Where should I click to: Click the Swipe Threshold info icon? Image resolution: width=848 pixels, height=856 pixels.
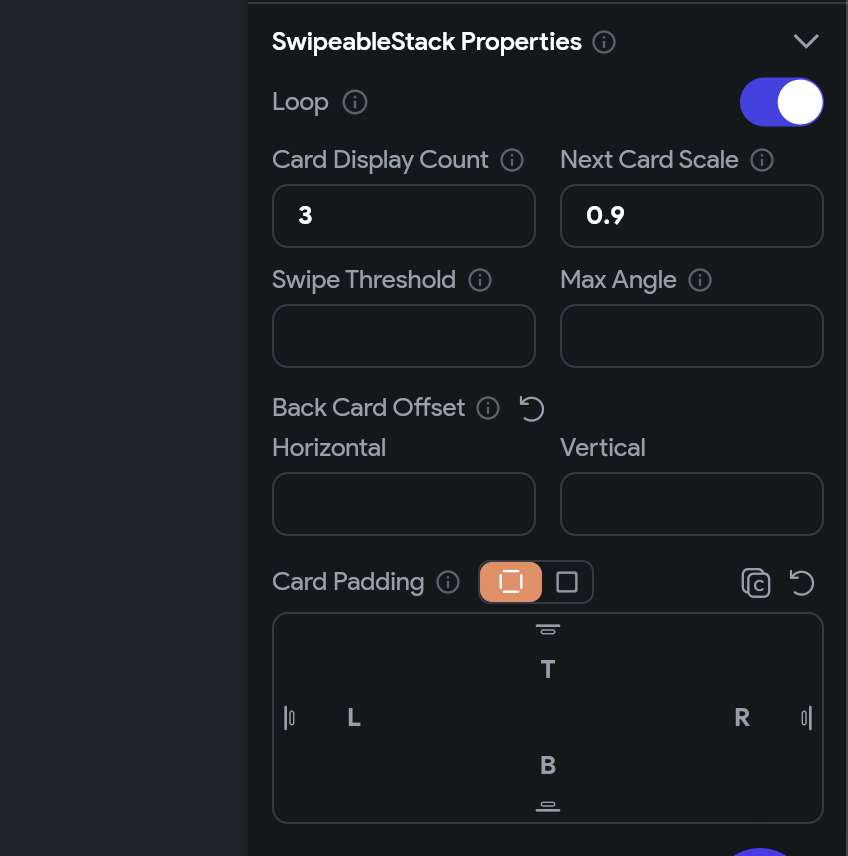[x=480, y=280]
